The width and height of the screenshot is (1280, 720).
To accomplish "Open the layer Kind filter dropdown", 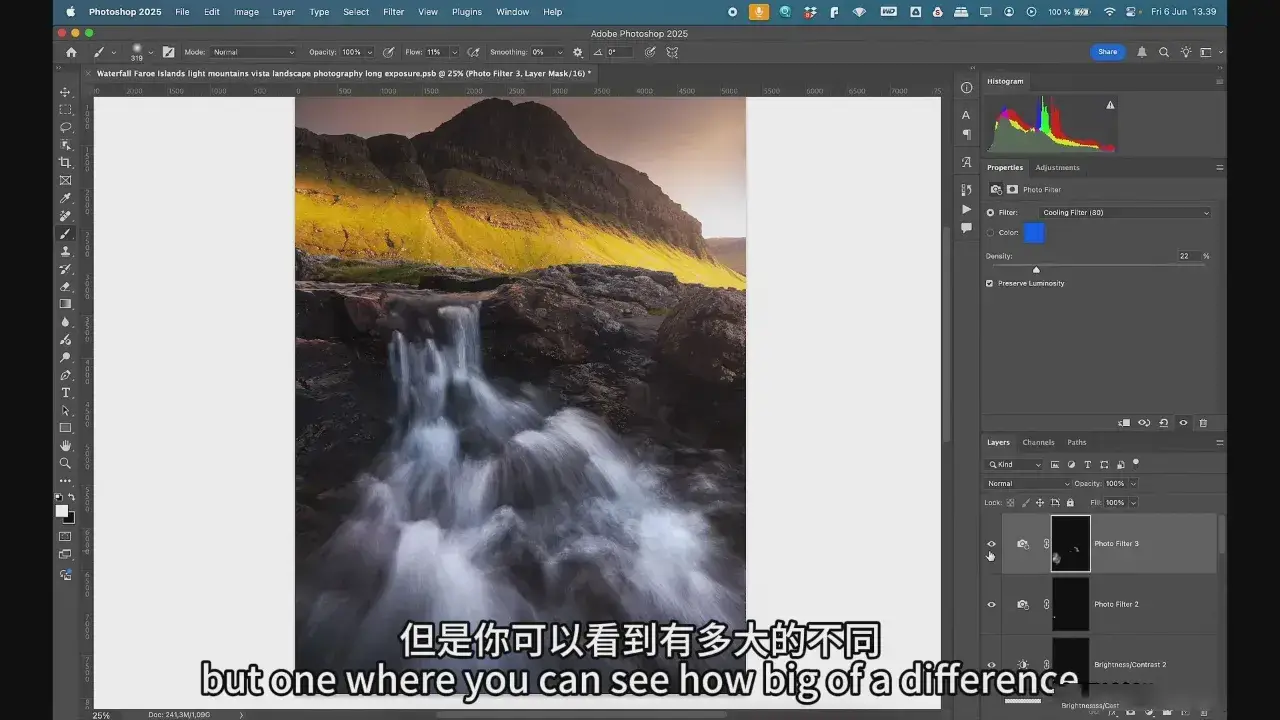I will [1015, 465].
